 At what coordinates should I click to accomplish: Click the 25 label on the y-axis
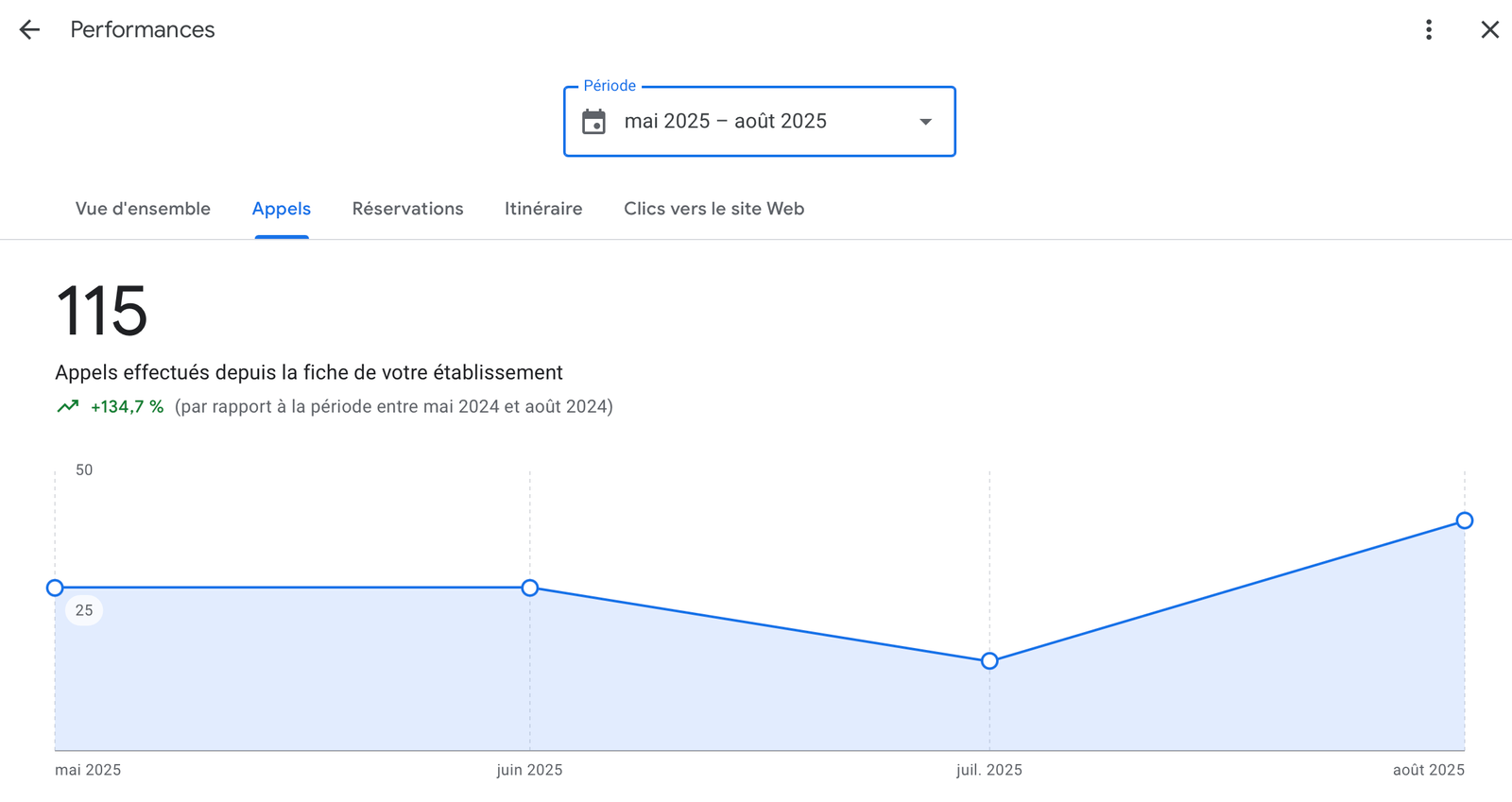click(x=84, y=610)
